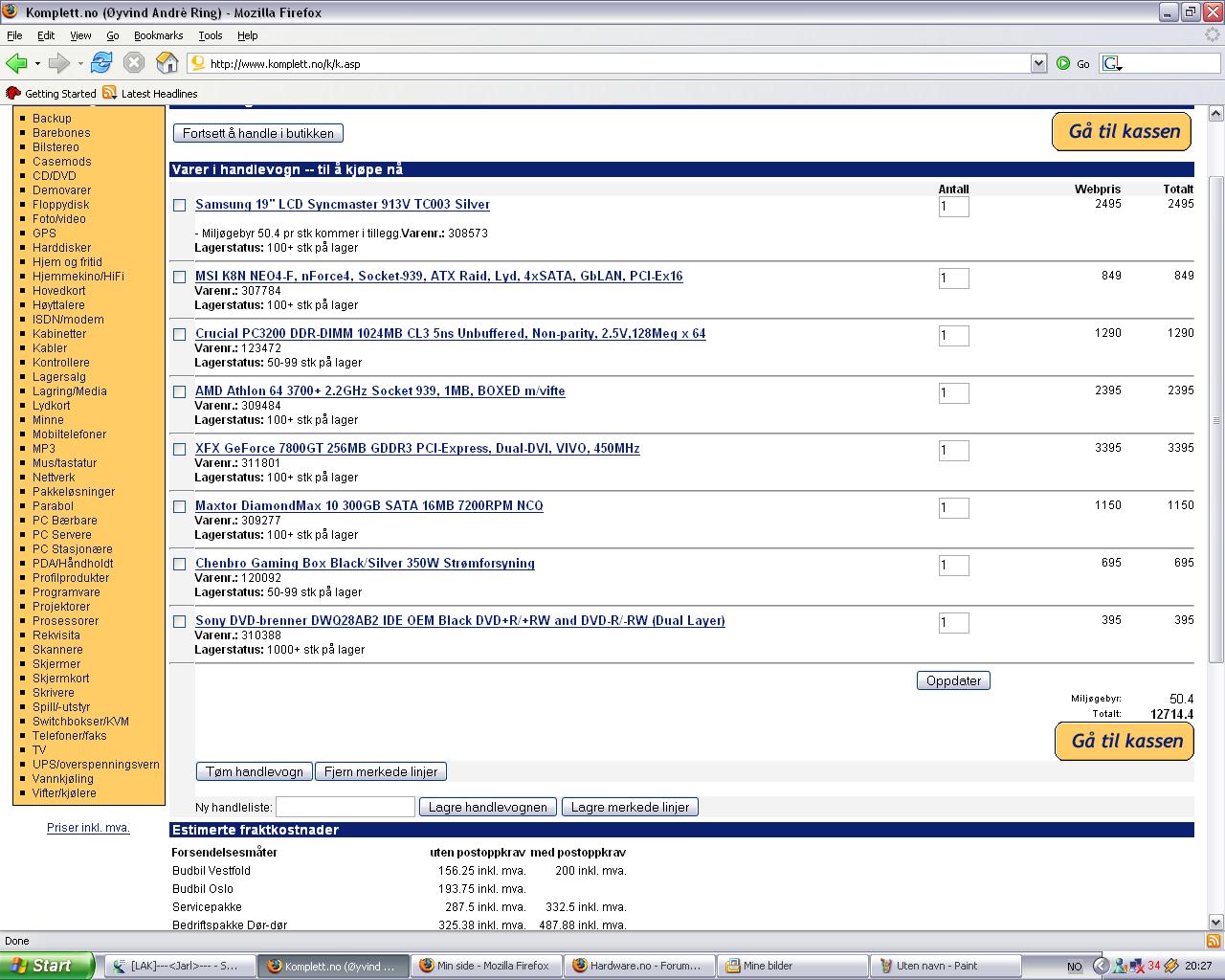The height and width of the screenshot is (980, 1225).
Task: Switch to Min side Firefox taskbar item
Action: pos(486,966)
